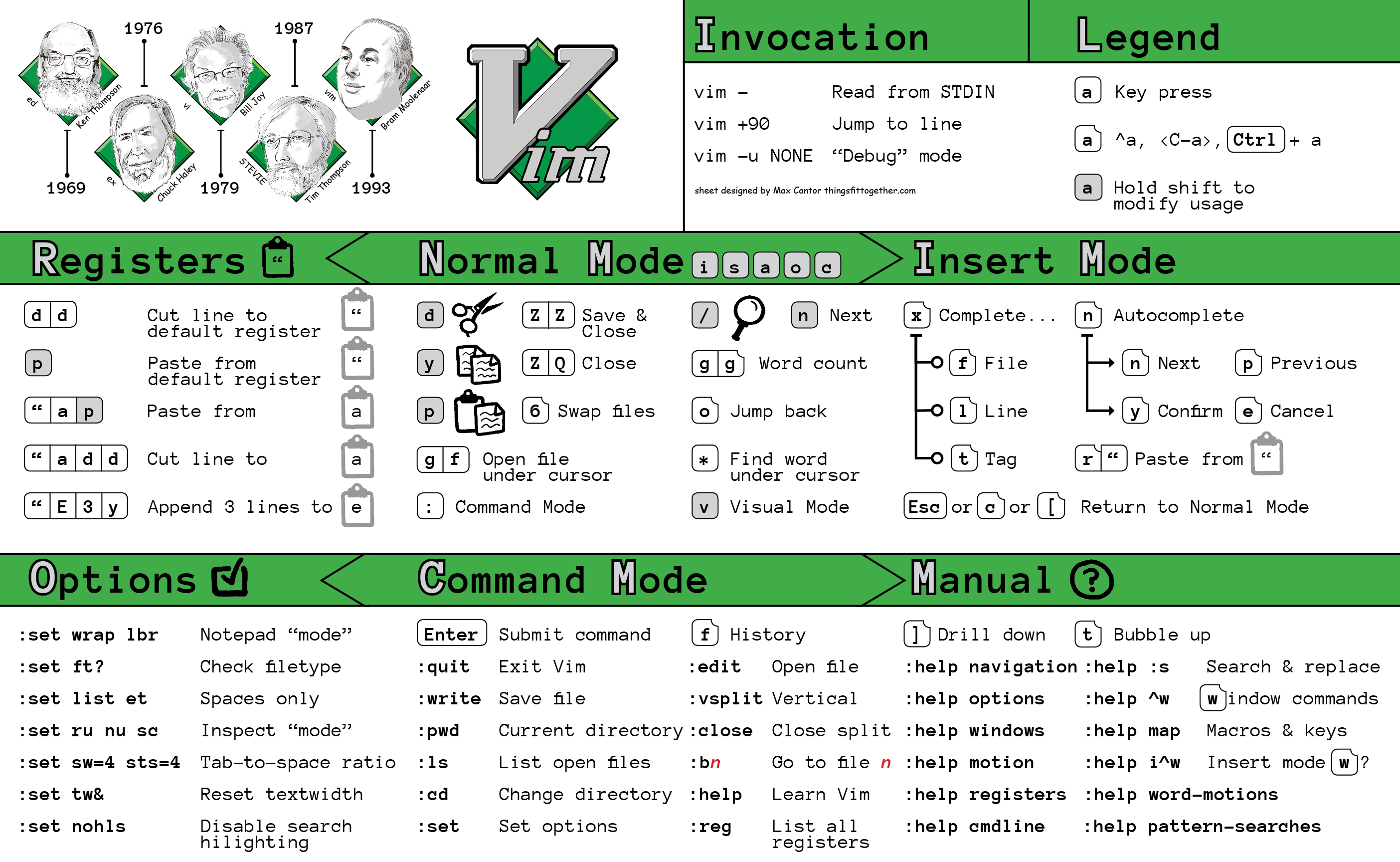Click the Save and Close ZZ icon
Screen dimensions: 1400x862
click(x=548, y=313)
